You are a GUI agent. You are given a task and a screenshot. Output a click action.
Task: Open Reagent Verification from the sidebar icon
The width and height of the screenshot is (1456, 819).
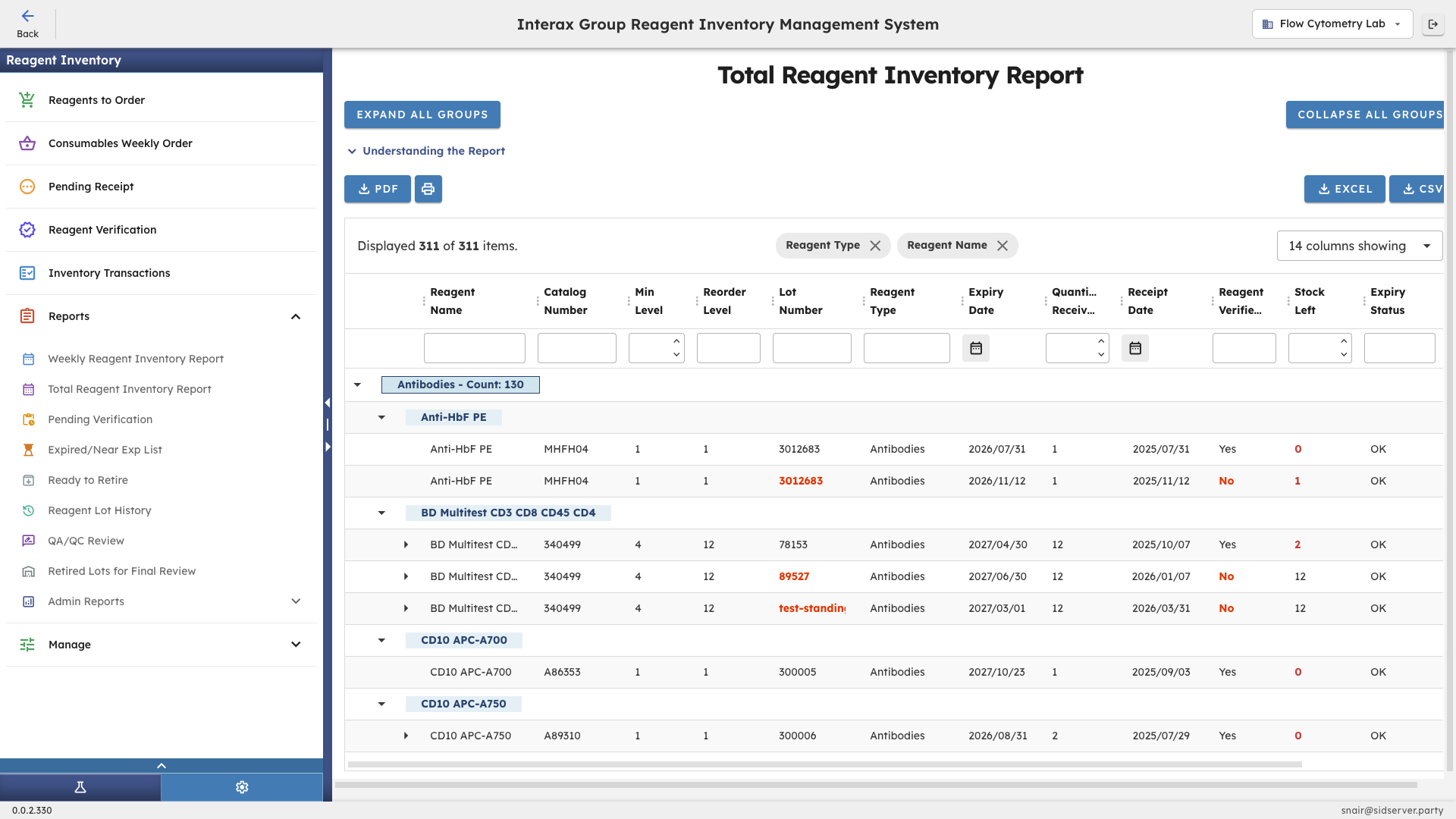click(x=27, y=230)
